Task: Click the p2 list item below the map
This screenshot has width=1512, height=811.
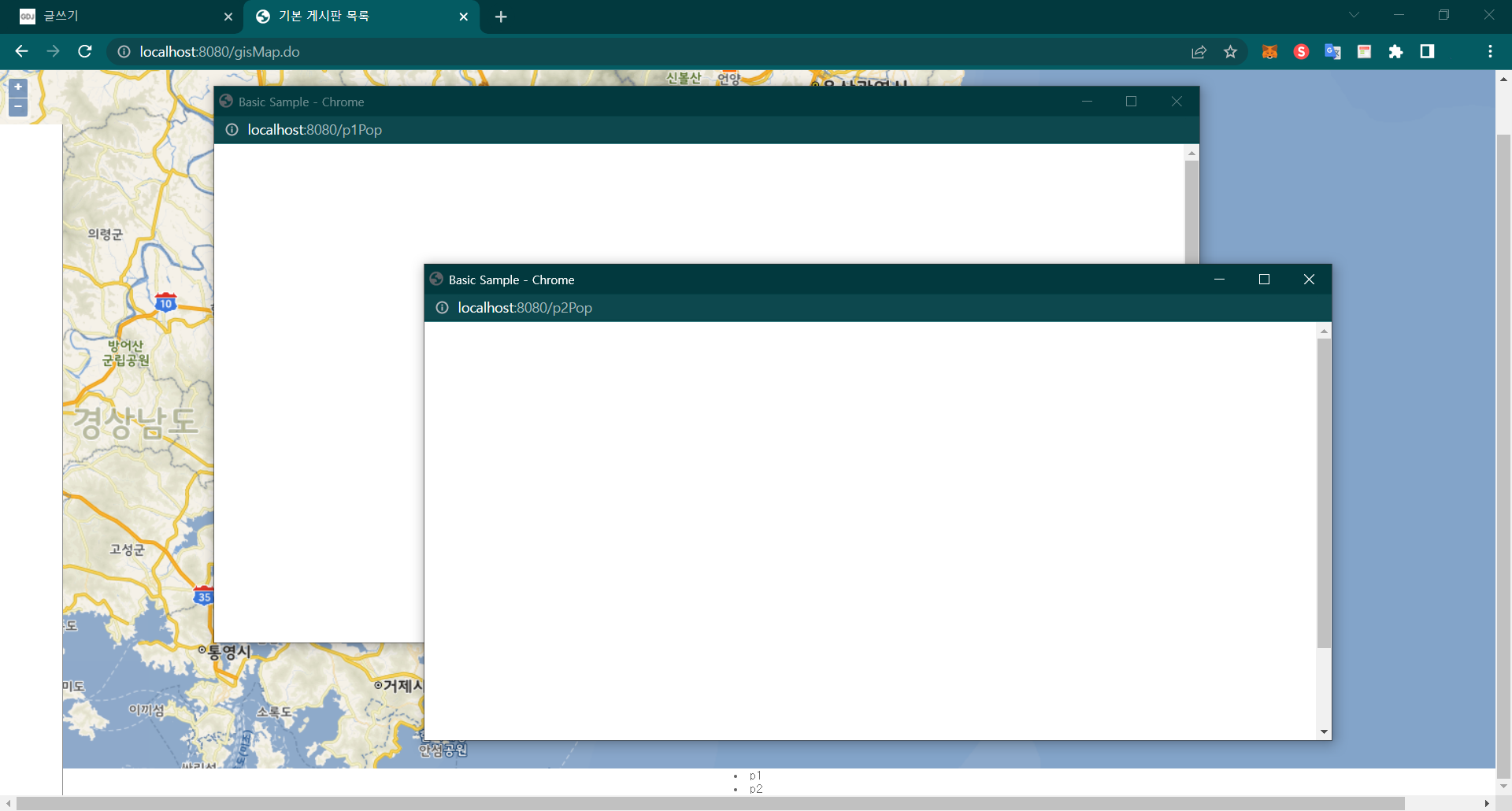Action: (756, 789)
